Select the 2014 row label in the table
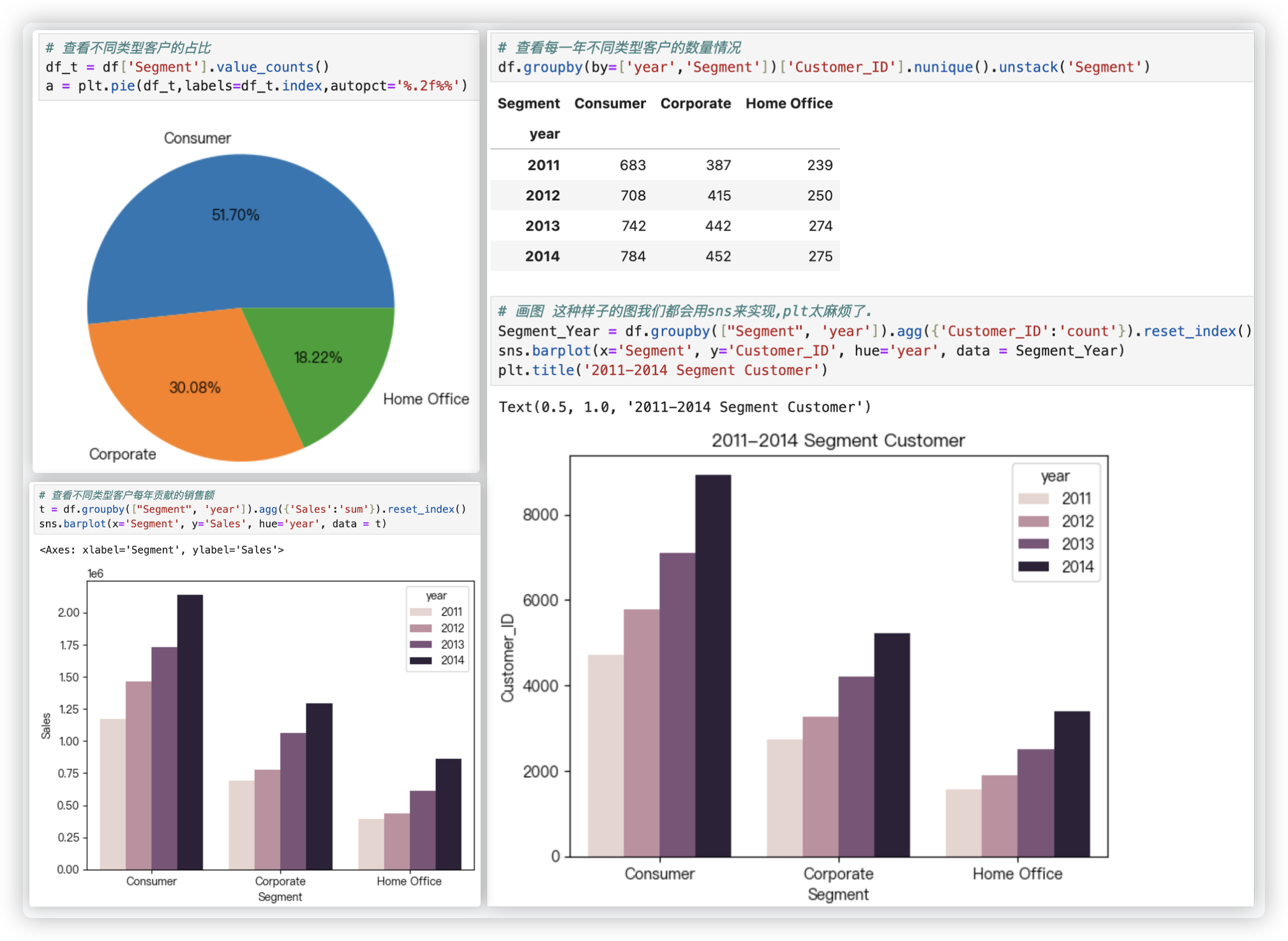1288x941 pixels. pos(542,256)
